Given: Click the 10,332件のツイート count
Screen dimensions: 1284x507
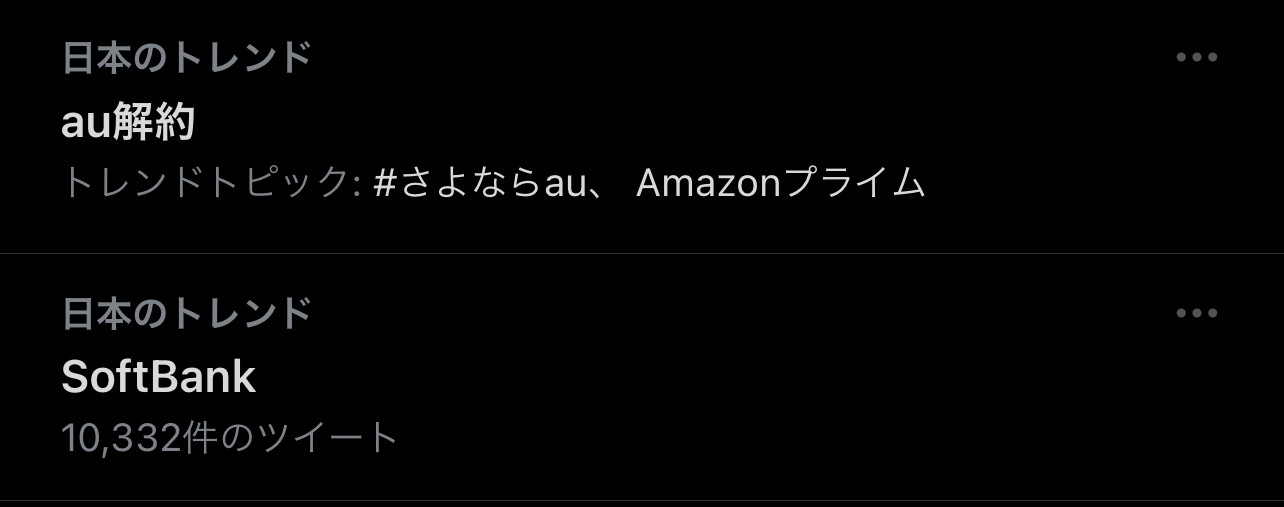Looking at the screenshot, I should click(x=230, y=438).
